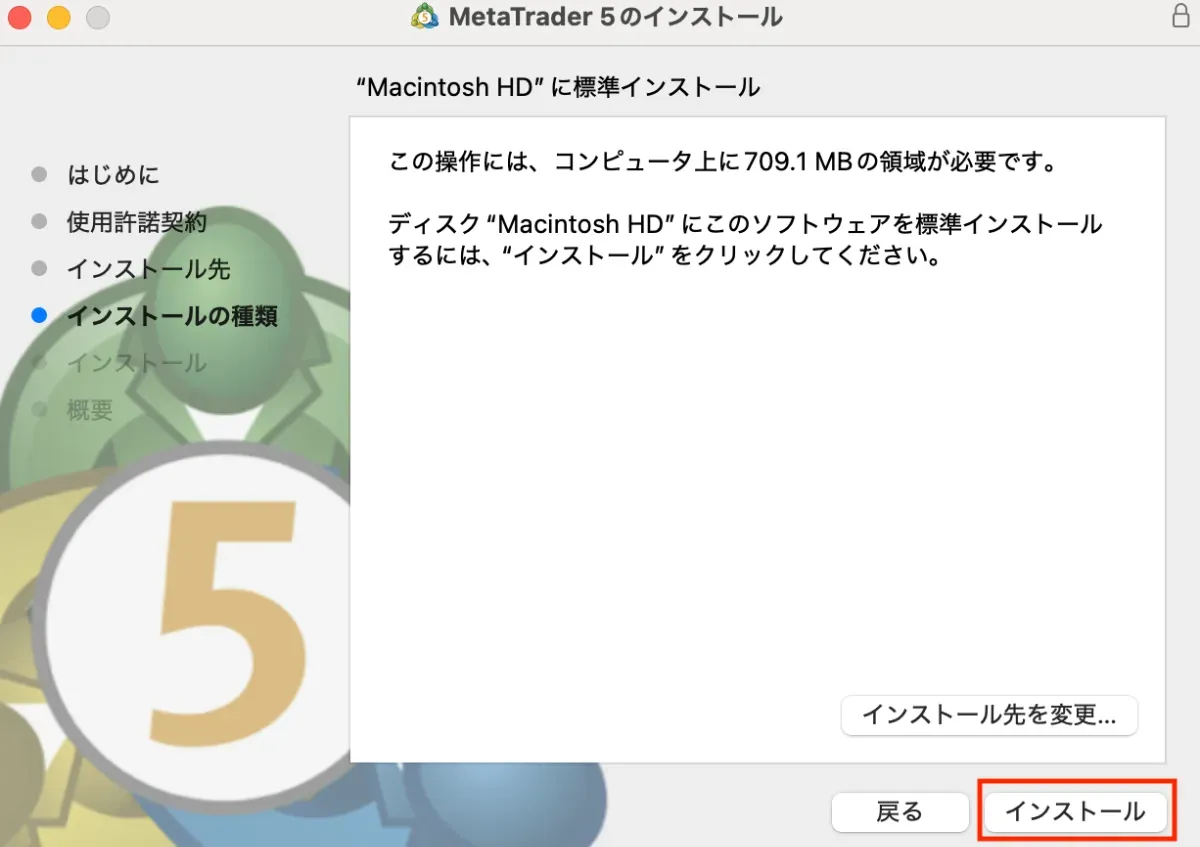Select the grayed 概要 step
The height and width of the screenshot is (847, 1200).
[x=88, y=410]
